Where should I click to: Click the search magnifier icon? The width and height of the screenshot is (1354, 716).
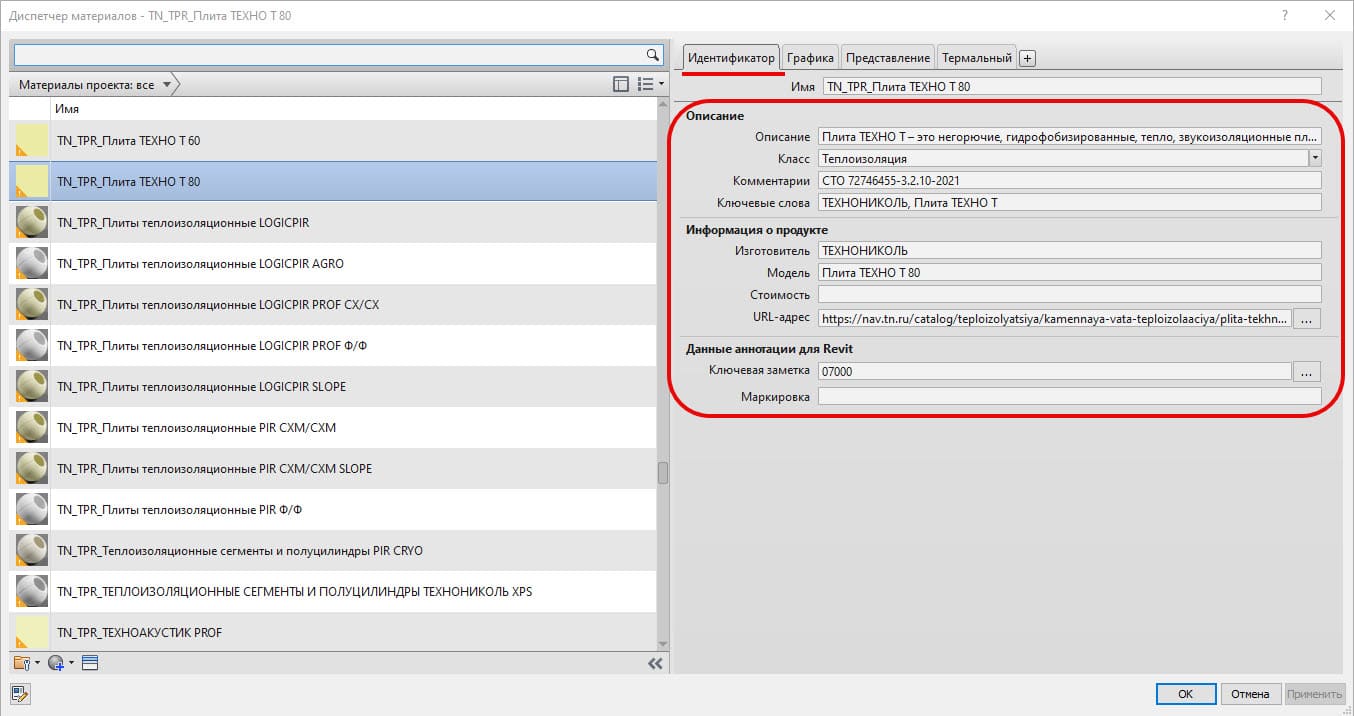coord(652,55)
